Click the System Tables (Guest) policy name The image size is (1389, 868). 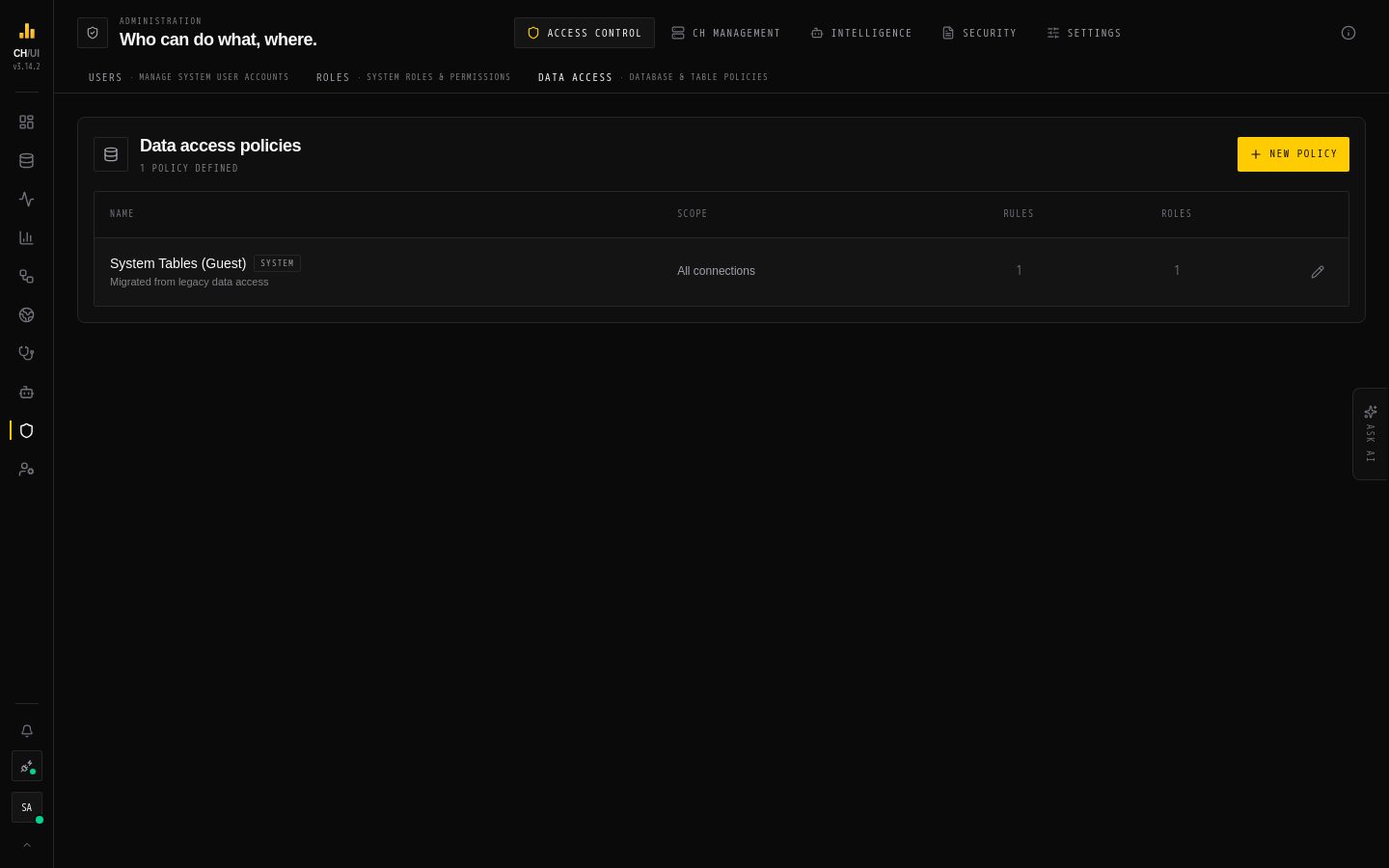(177, 263)
